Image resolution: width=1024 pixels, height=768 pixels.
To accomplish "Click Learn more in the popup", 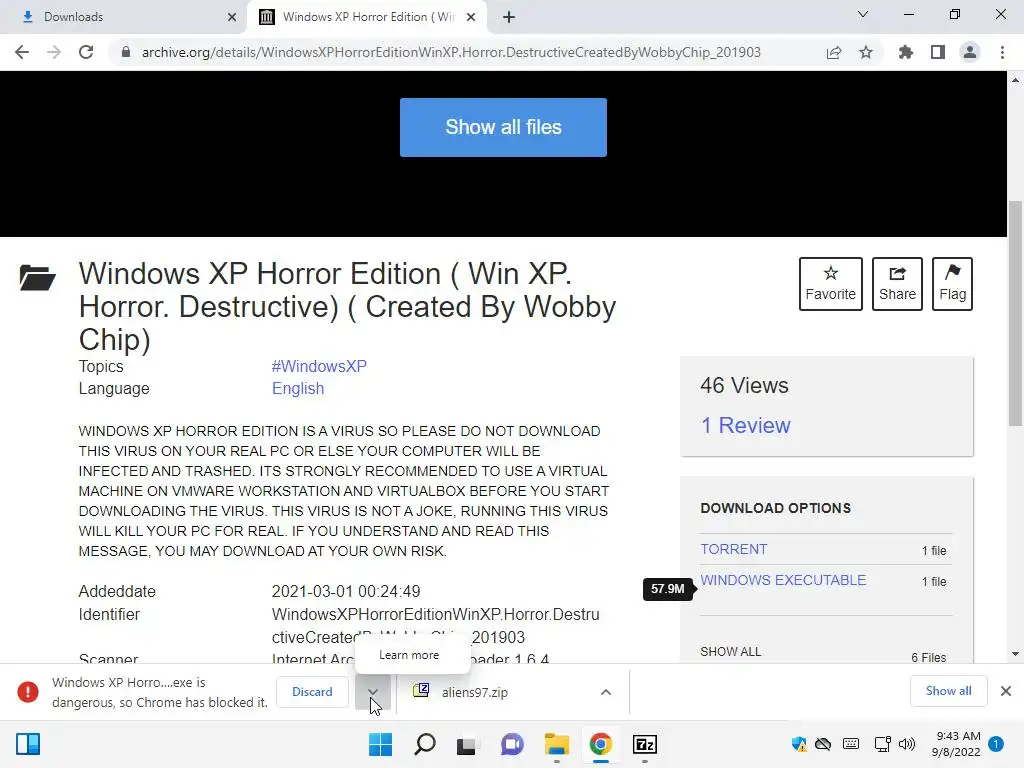I will click(x=409, y=655).
